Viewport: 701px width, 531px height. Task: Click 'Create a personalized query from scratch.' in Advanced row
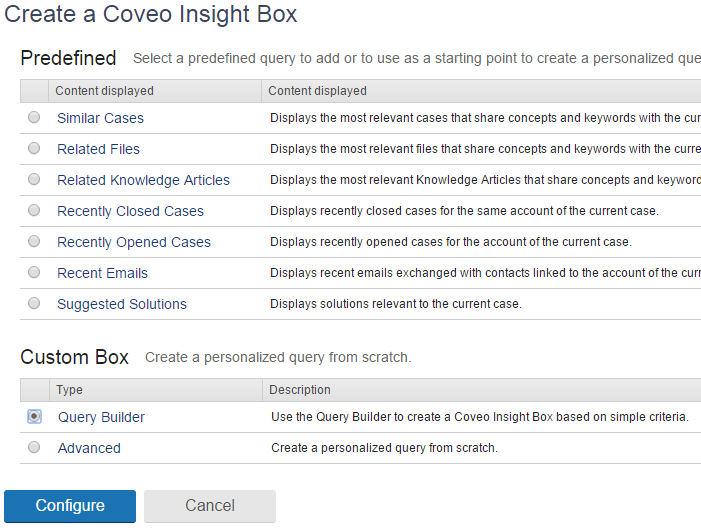[384, 448]
